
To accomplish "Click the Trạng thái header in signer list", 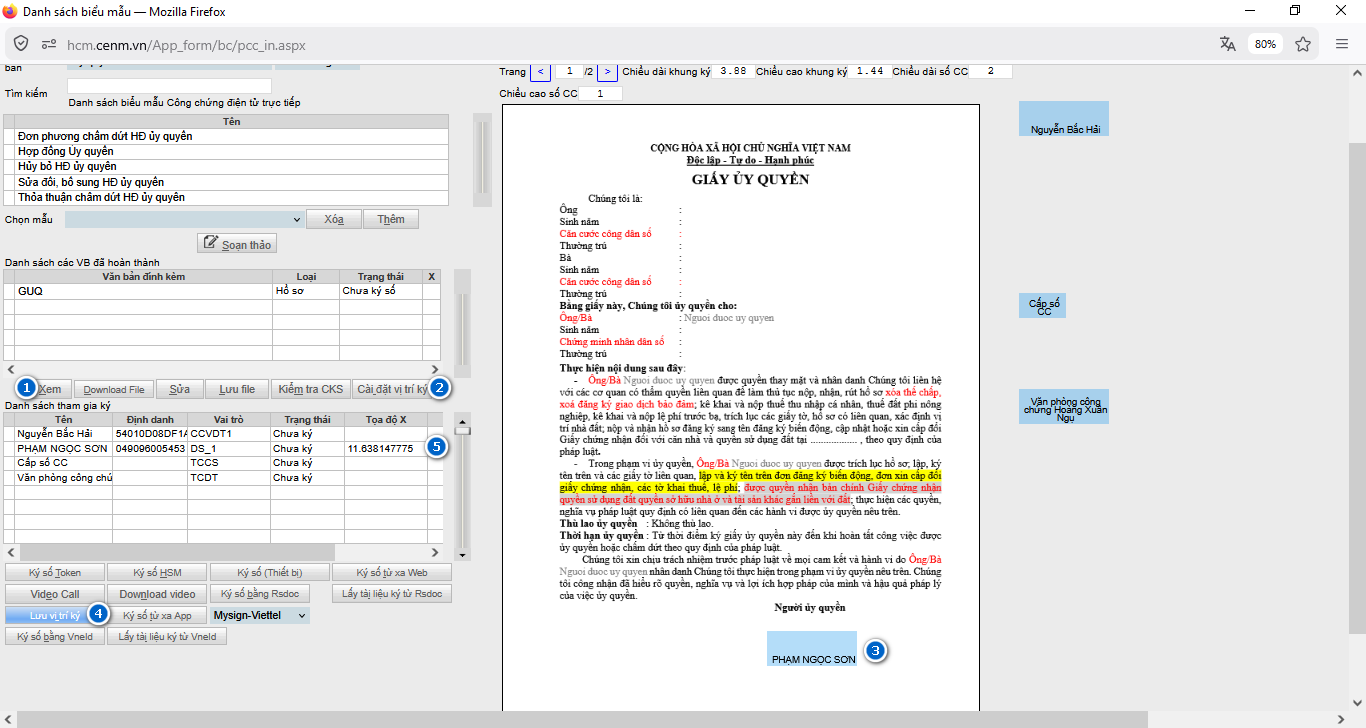I will tap(308, 419).
